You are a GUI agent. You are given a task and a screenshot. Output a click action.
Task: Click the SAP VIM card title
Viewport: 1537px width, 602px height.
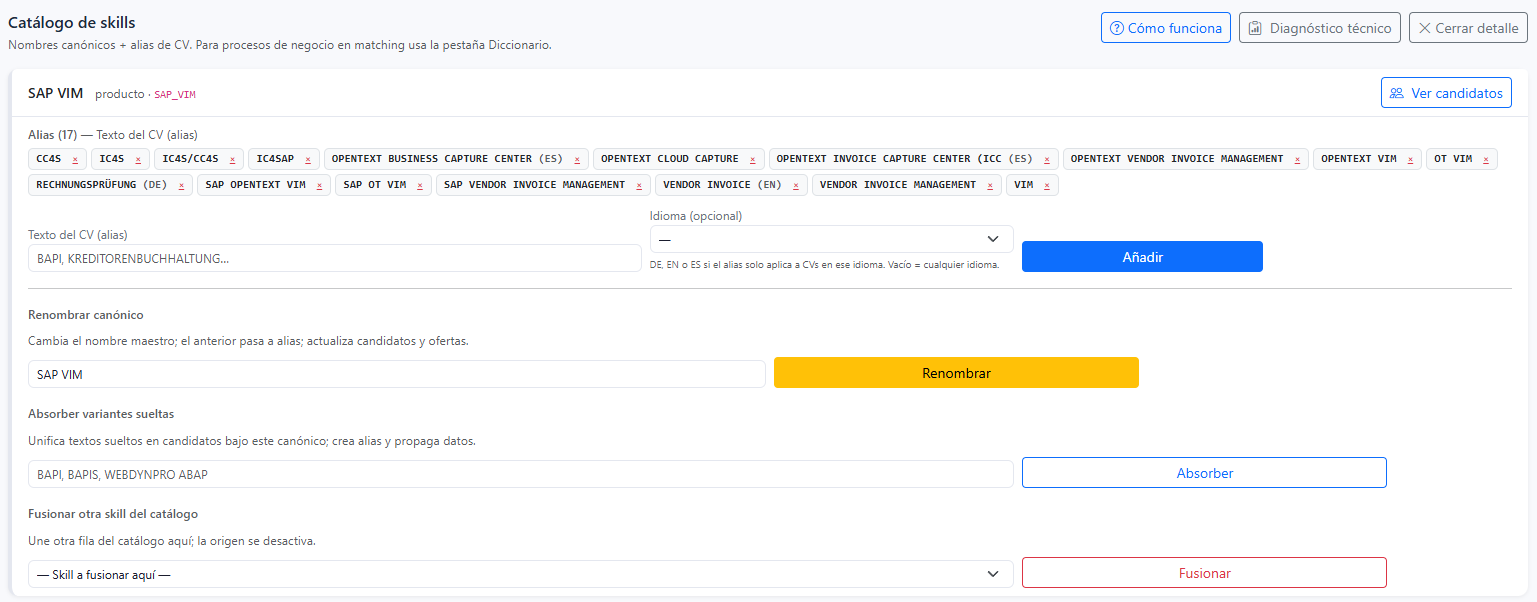pos(55,93)
